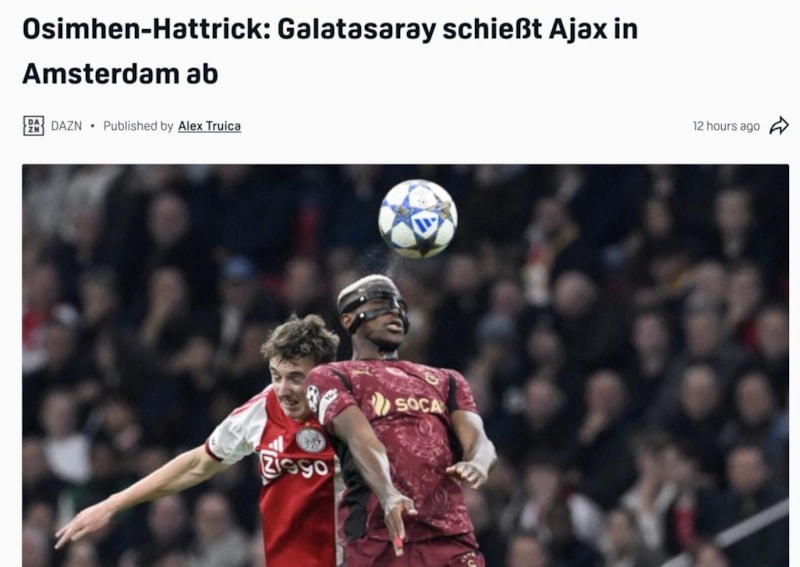Click the "Published by" label
The width and height of the screenshot is (800, 567).
(138, 126)
